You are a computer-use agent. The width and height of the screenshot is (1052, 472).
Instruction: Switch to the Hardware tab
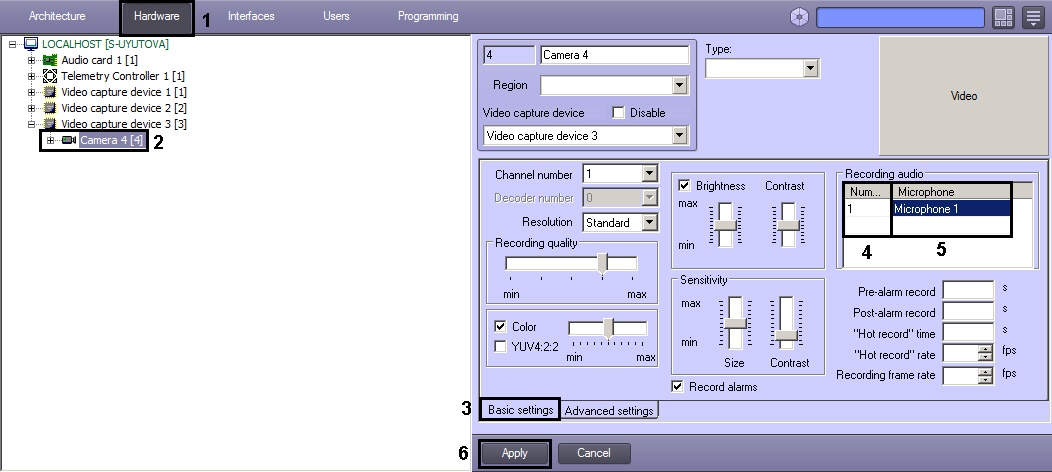(156, 16)
